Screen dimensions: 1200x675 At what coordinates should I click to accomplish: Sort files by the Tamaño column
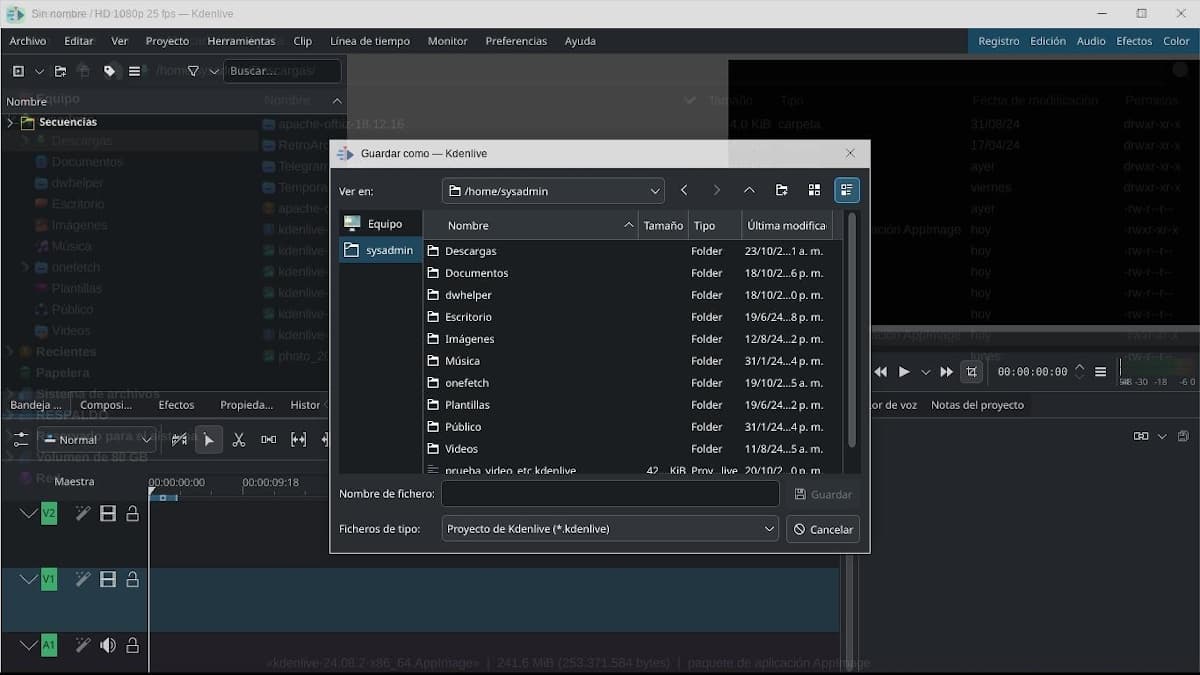coord(663,226)
